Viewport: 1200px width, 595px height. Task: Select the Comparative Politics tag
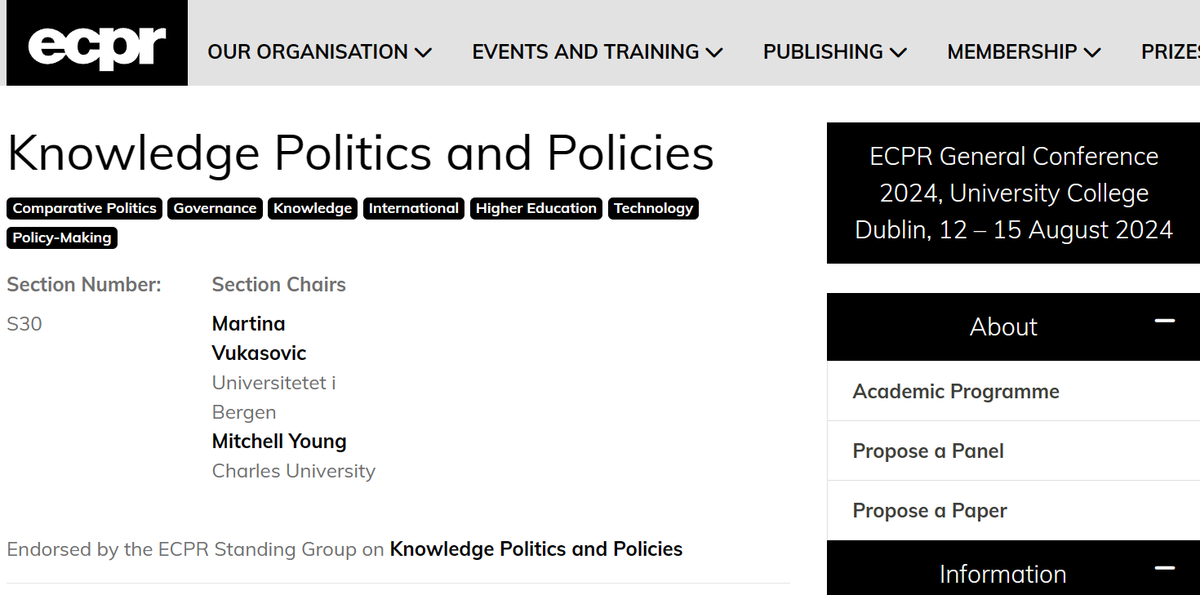(x=85, y=208)
